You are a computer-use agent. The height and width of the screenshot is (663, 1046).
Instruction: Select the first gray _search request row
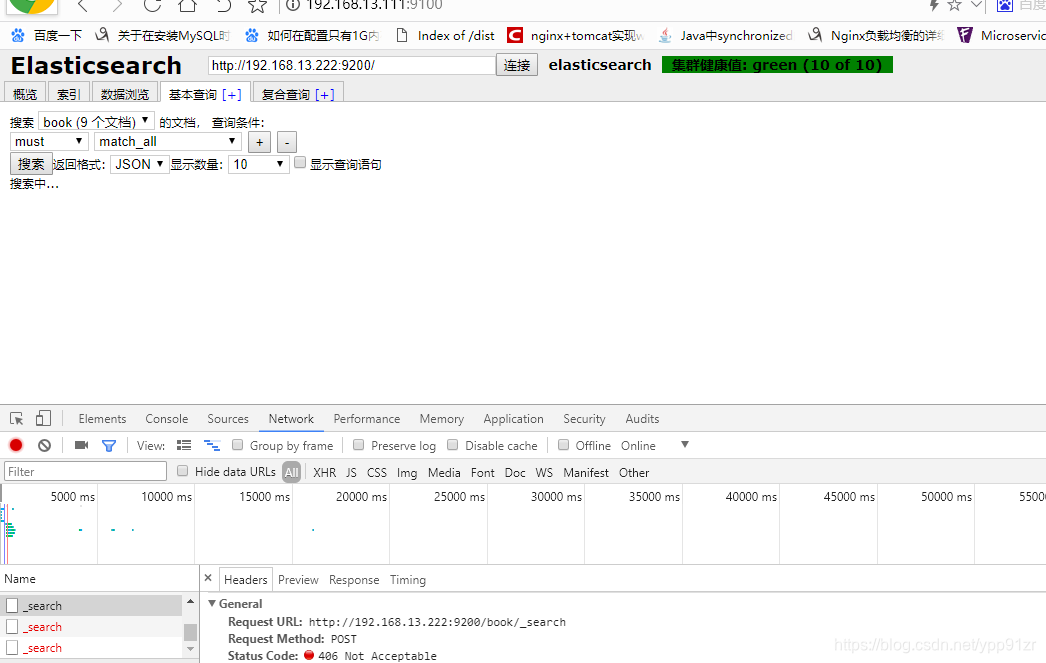[x=91, y=606]
